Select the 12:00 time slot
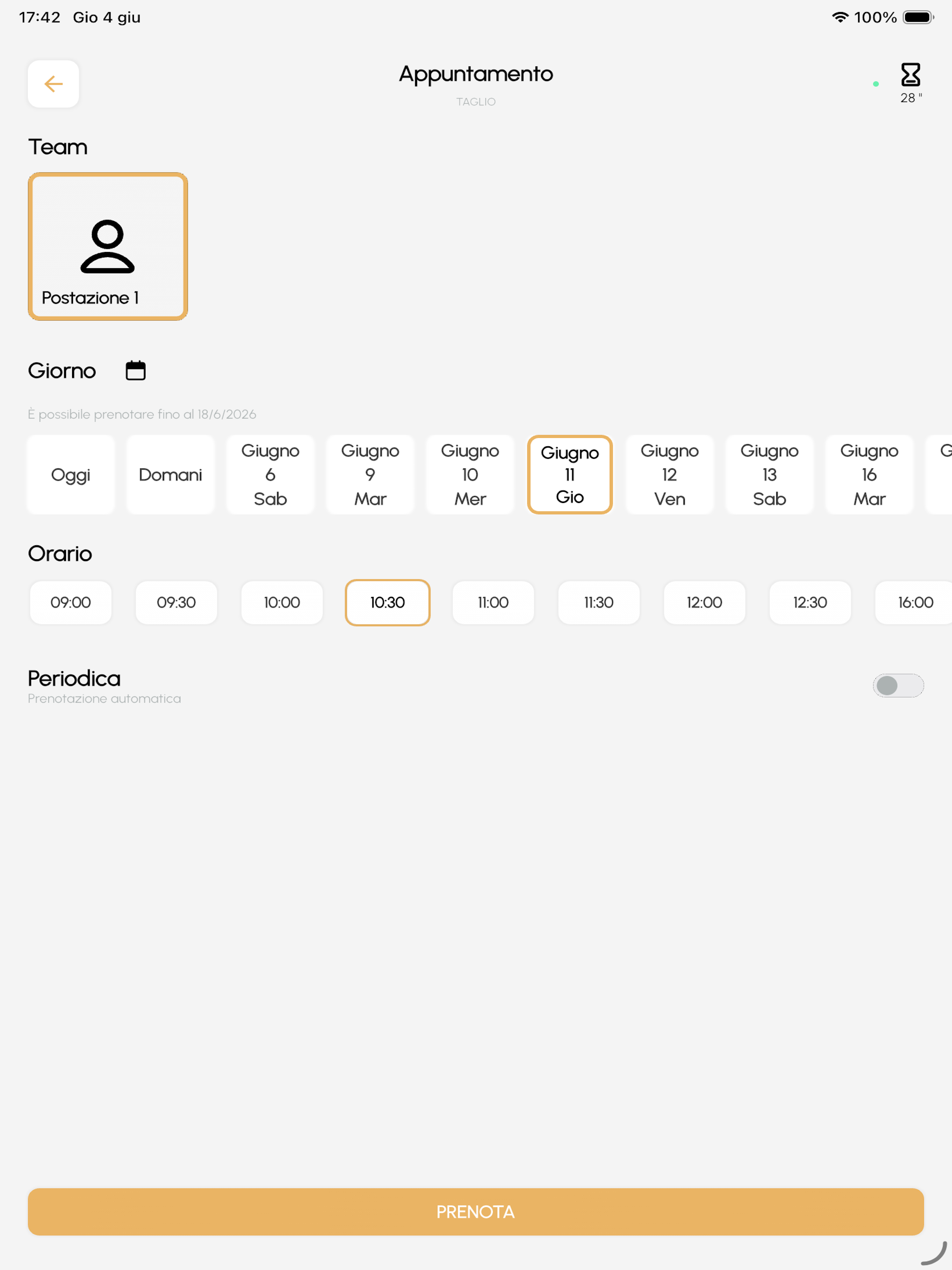This screenshot has width=952, height=1270. click(705, 602)
